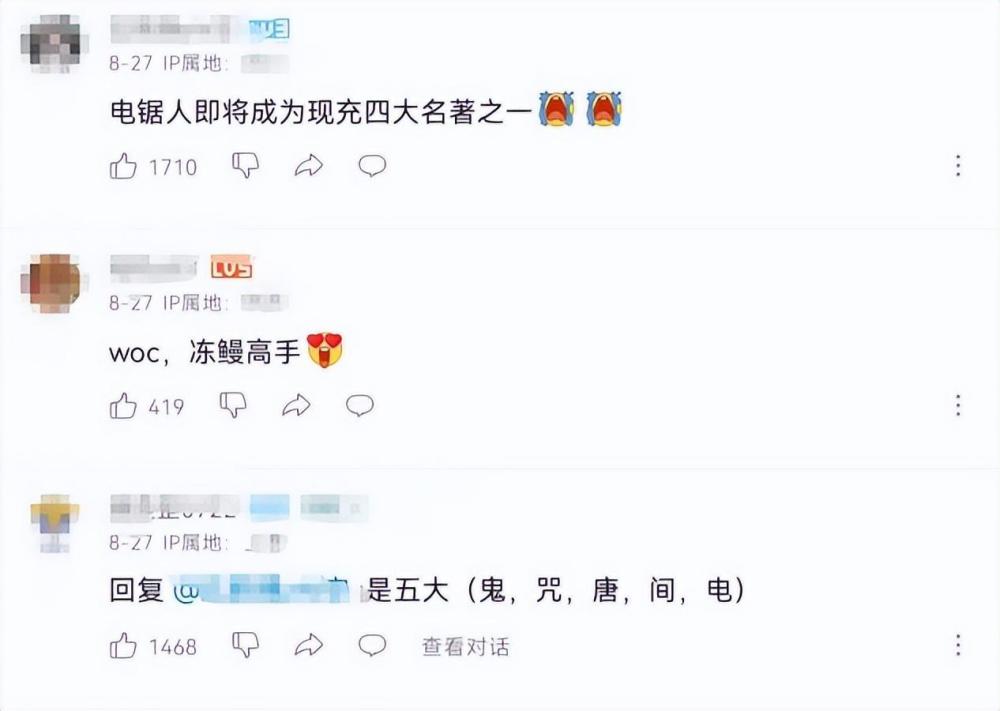Viewport: 1000px width, 711px height.
Task: Share the 是五大 reply comment
Action: [x=309, y=645]
